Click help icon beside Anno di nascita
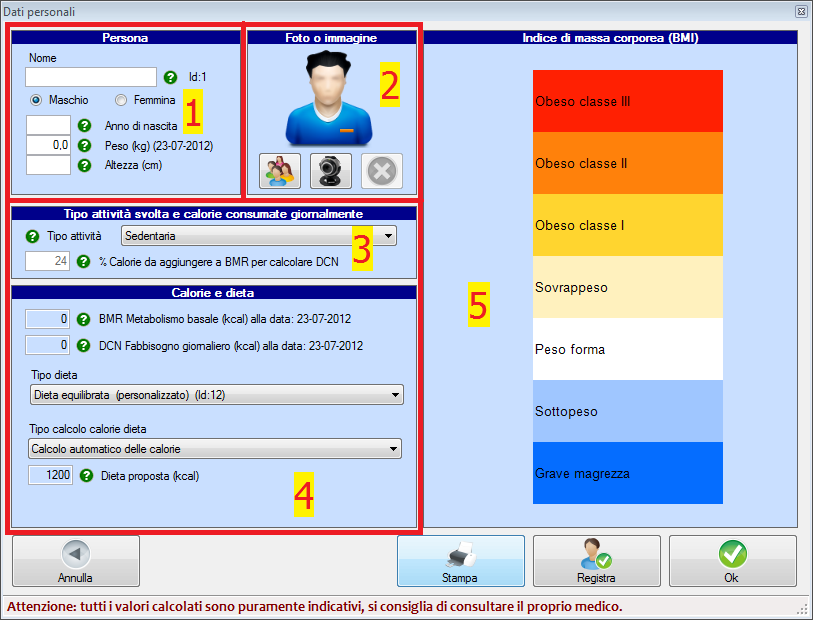 click(85, 126)
